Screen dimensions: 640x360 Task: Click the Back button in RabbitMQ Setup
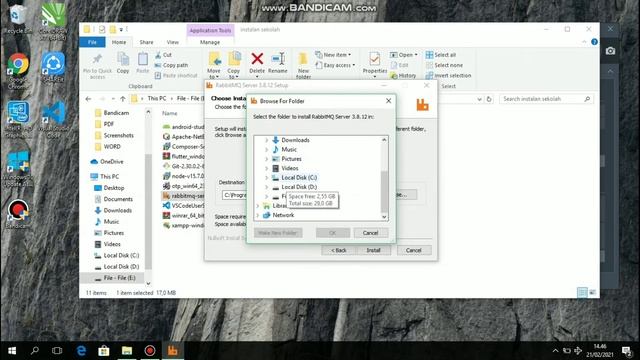pos(338,250)
